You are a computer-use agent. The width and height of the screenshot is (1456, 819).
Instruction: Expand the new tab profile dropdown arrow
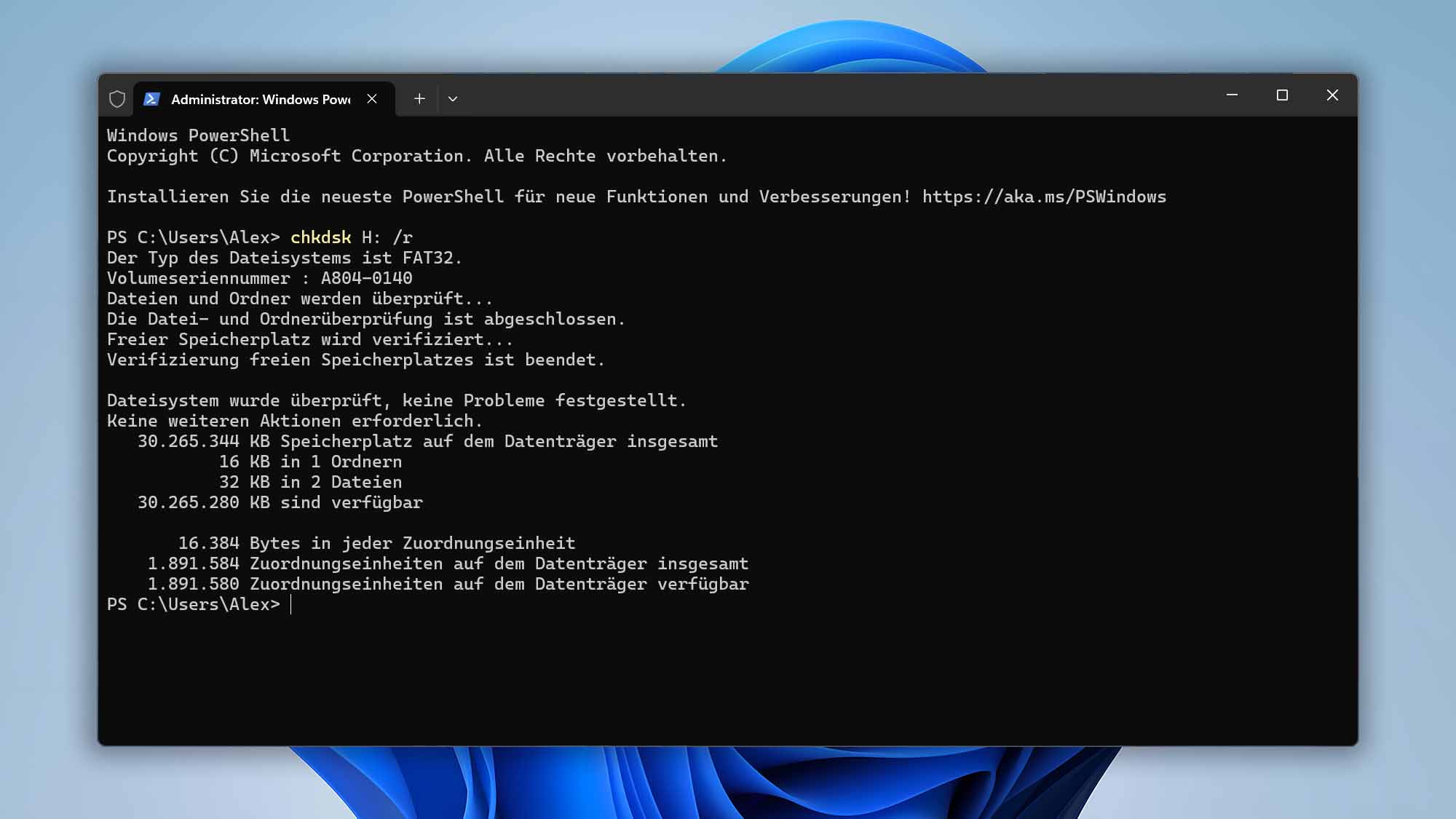[453, 99]
